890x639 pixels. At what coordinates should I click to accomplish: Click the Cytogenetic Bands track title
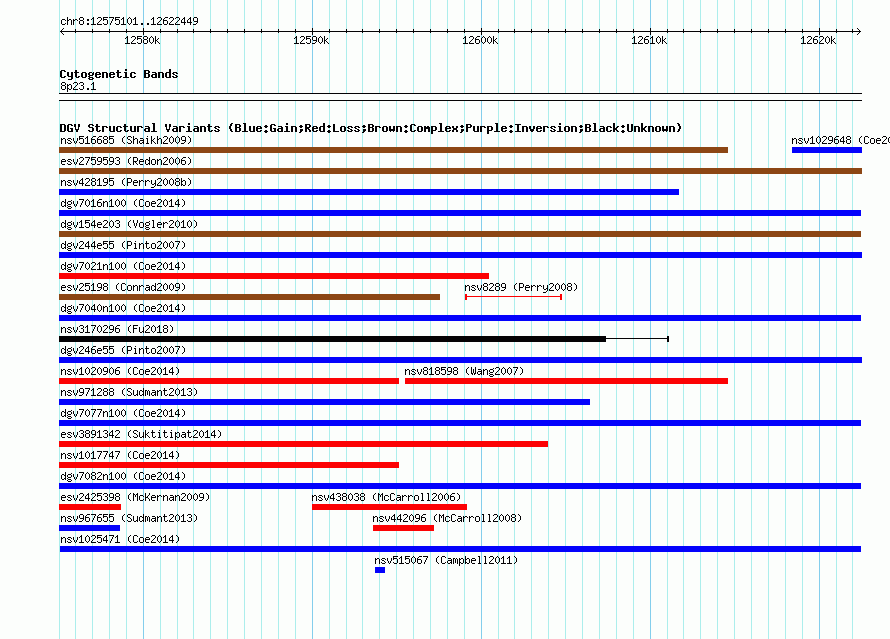[x=119, y=74]
